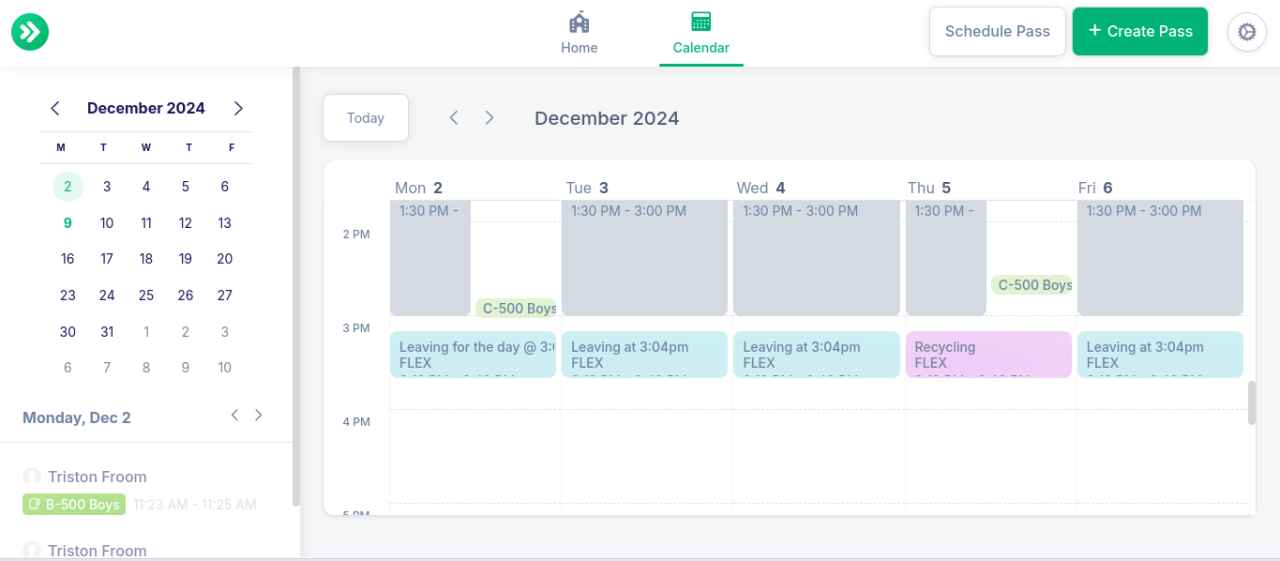Show previous week in main calendar

454,118
